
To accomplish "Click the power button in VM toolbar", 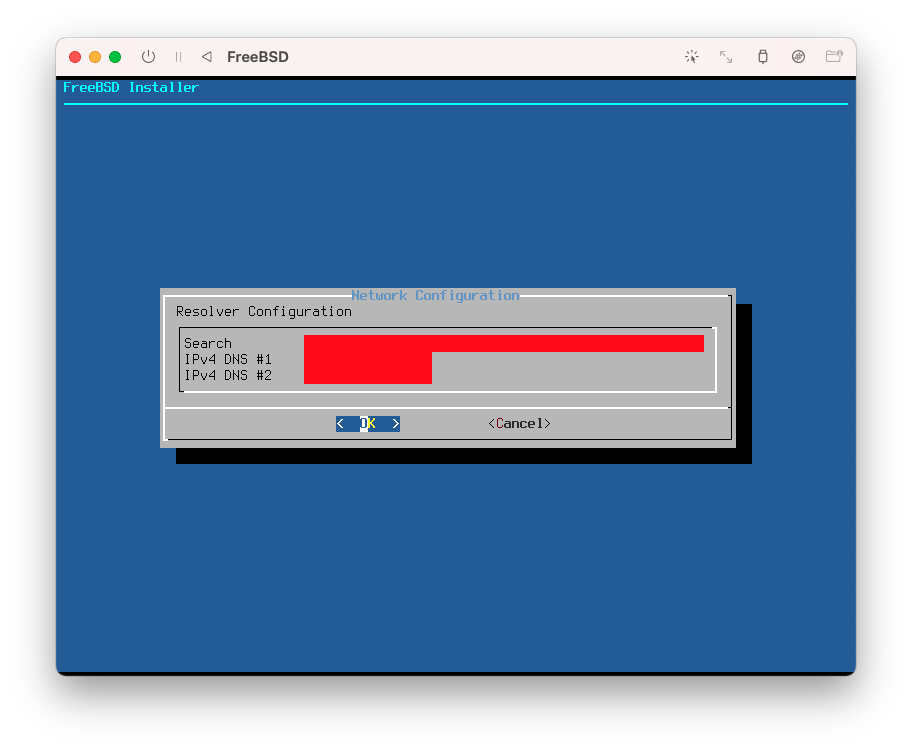I will 148,56.
